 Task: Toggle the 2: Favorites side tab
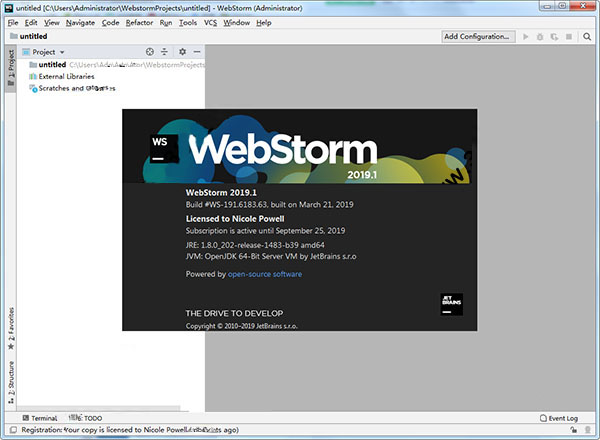(x=11, y=328)
